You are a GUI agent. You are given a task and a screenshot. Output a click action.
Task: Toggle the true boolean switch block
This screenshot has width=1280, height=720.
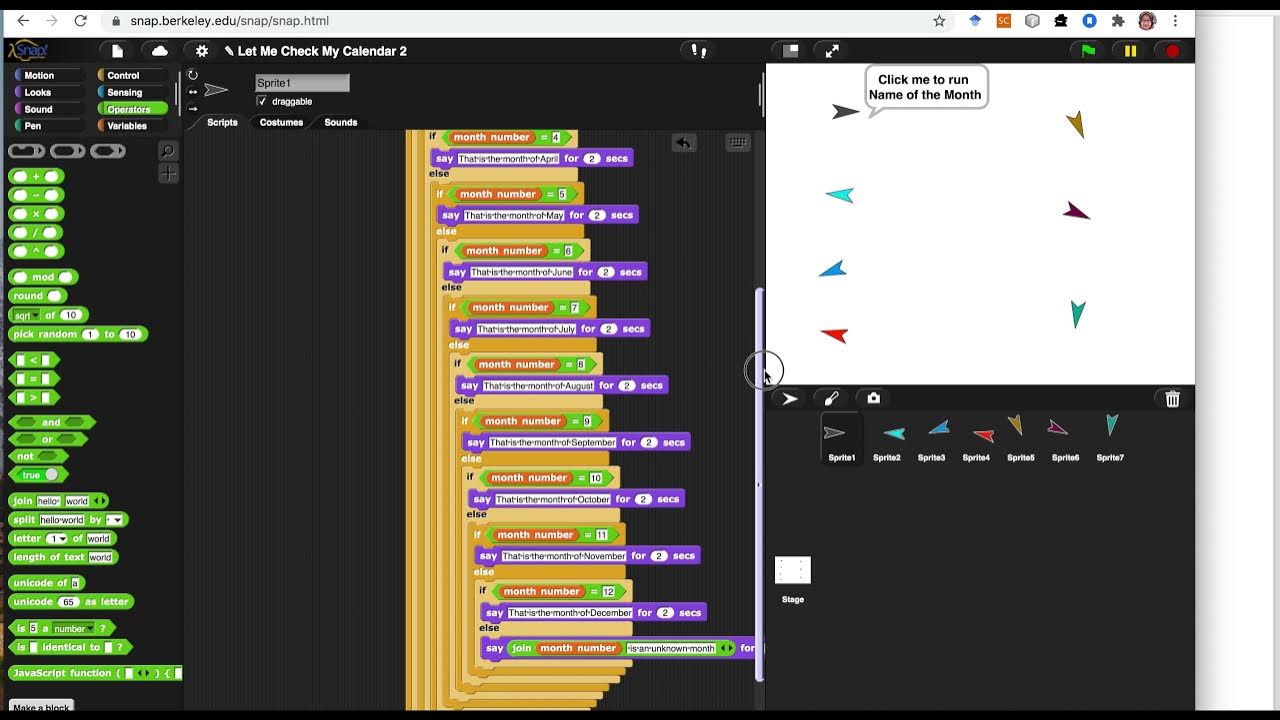[40, 475]
